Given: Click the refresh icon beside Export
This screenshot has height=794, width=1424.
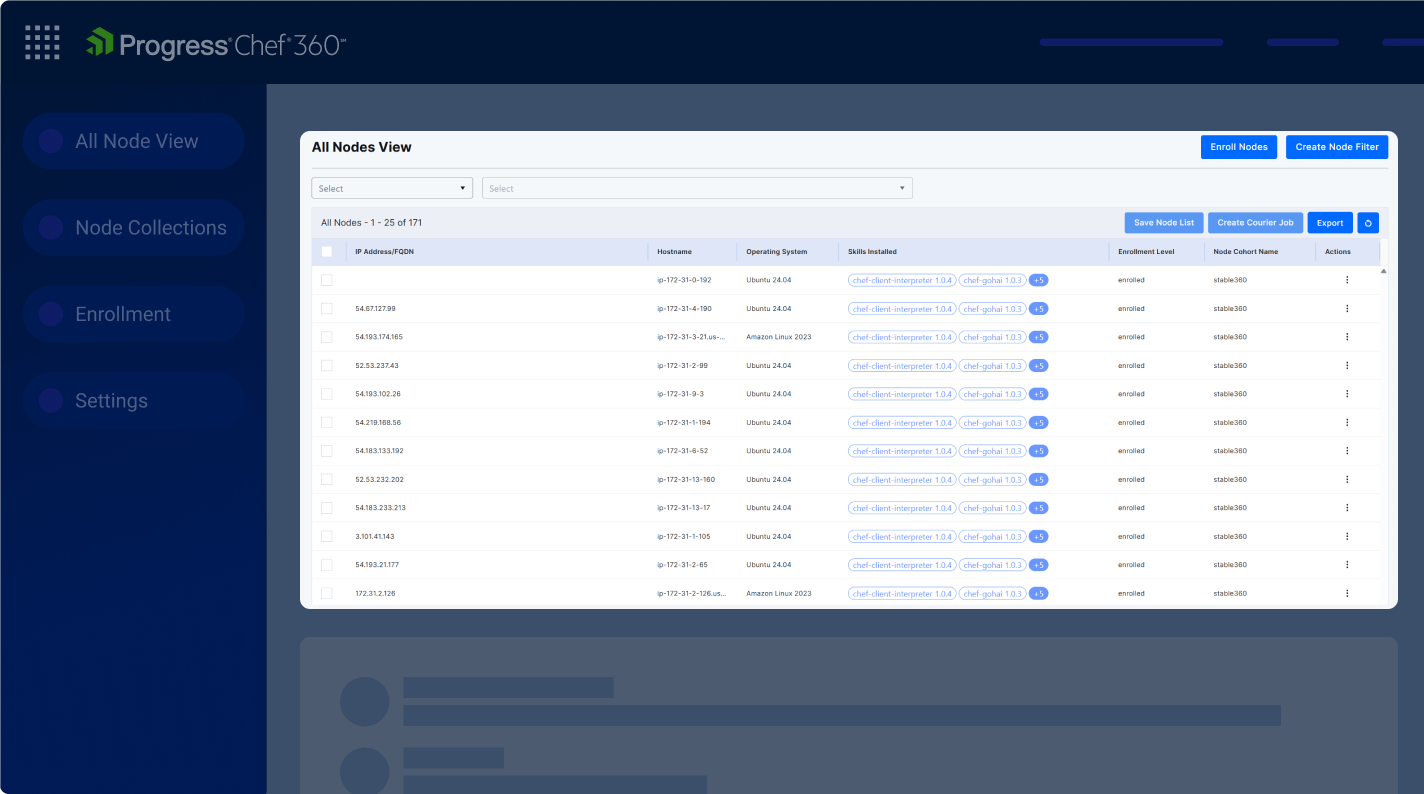Looking at the screenshot, I should click(1367, 222).
